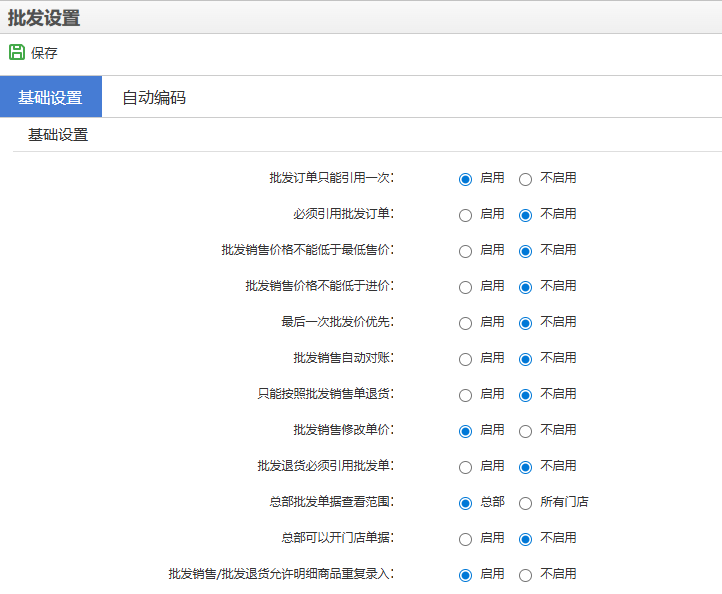
Task: Select 总部 for 总部批发单据查看范围
Action: pos(465,503)
